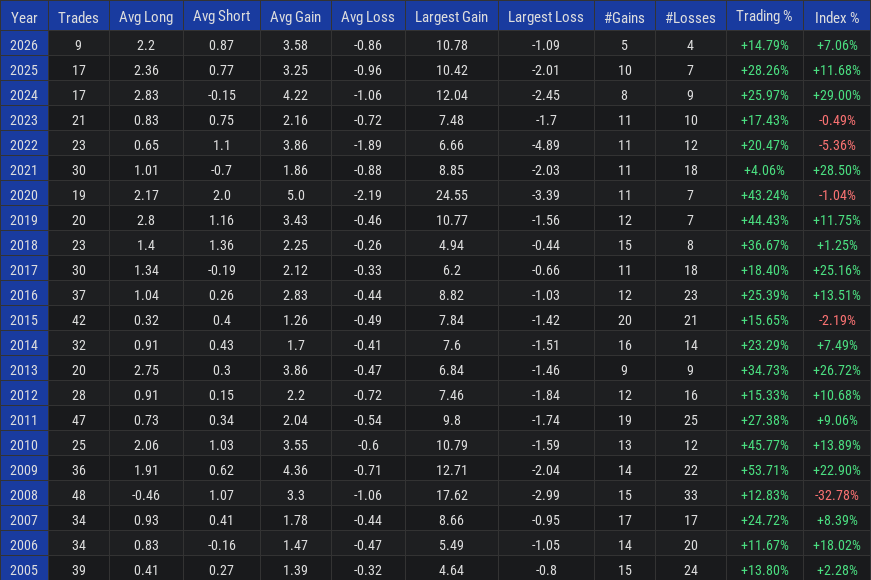Click the +28.26% trading value
Viewport: 871px width, 580px height.
[764, 70]
